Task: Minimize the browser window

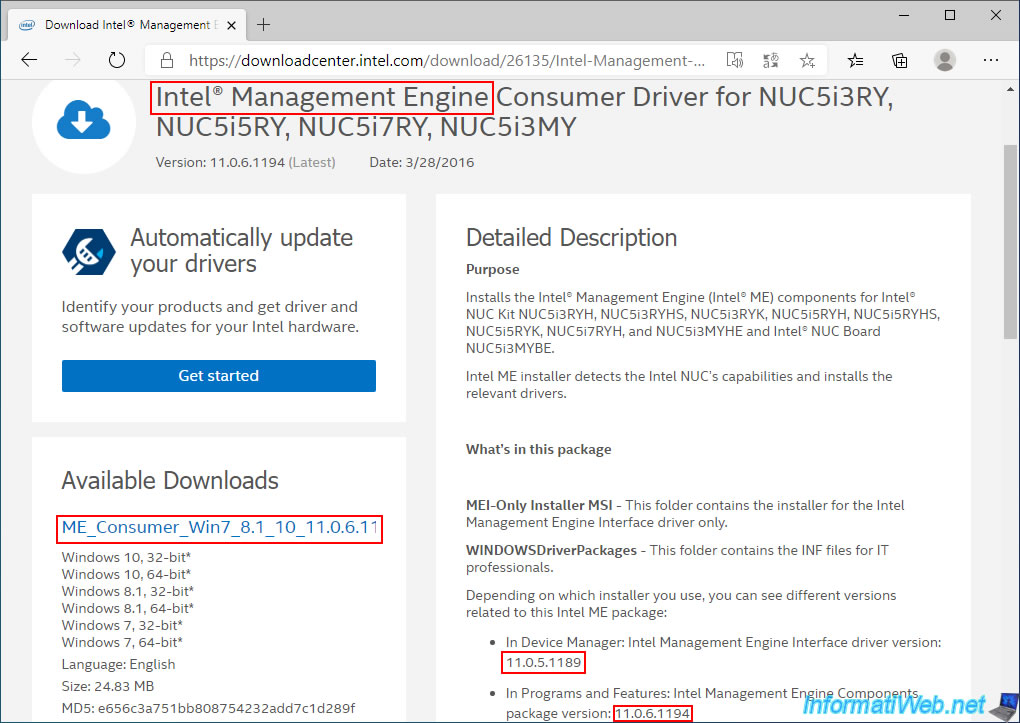Action: pos(904,15)
